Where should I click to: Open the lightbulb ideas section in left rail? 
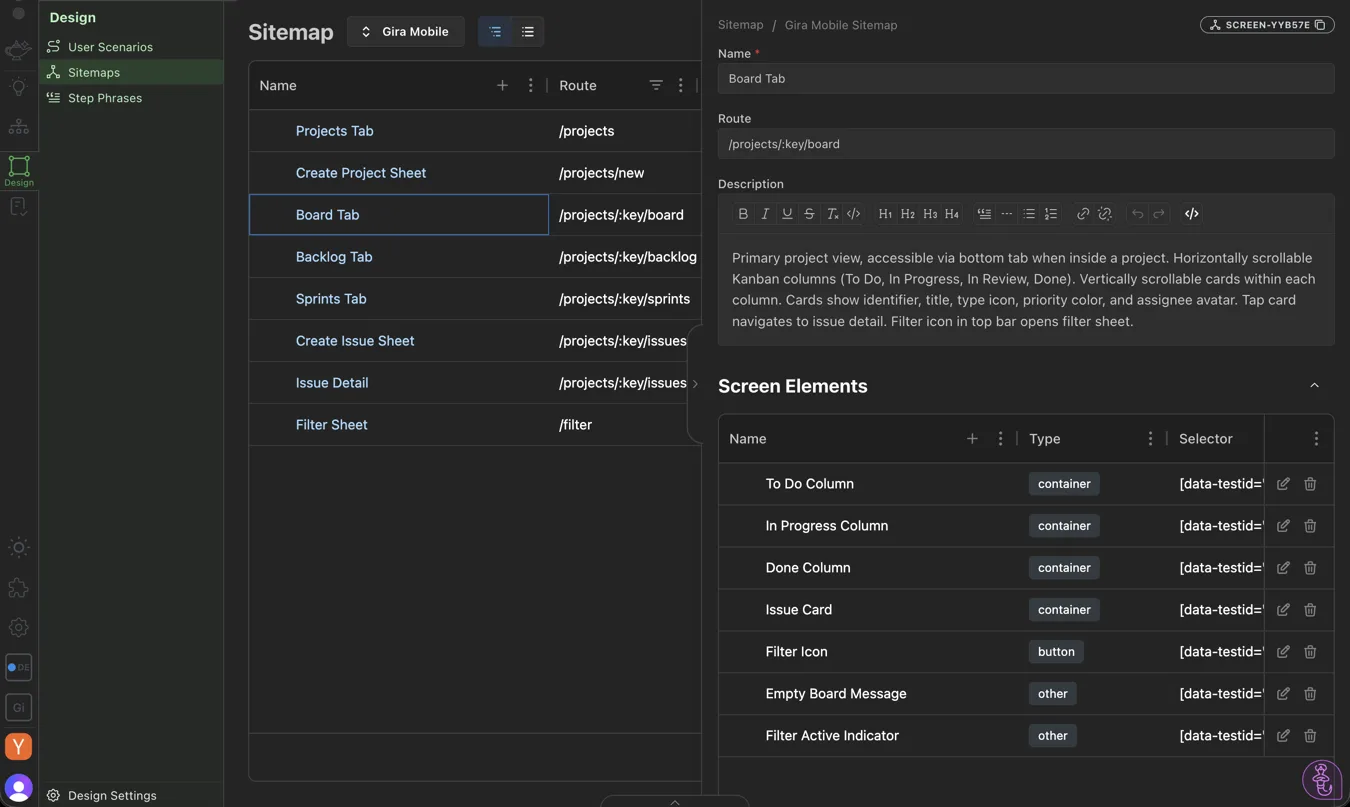pyautogui.click(x=18, y=88)
